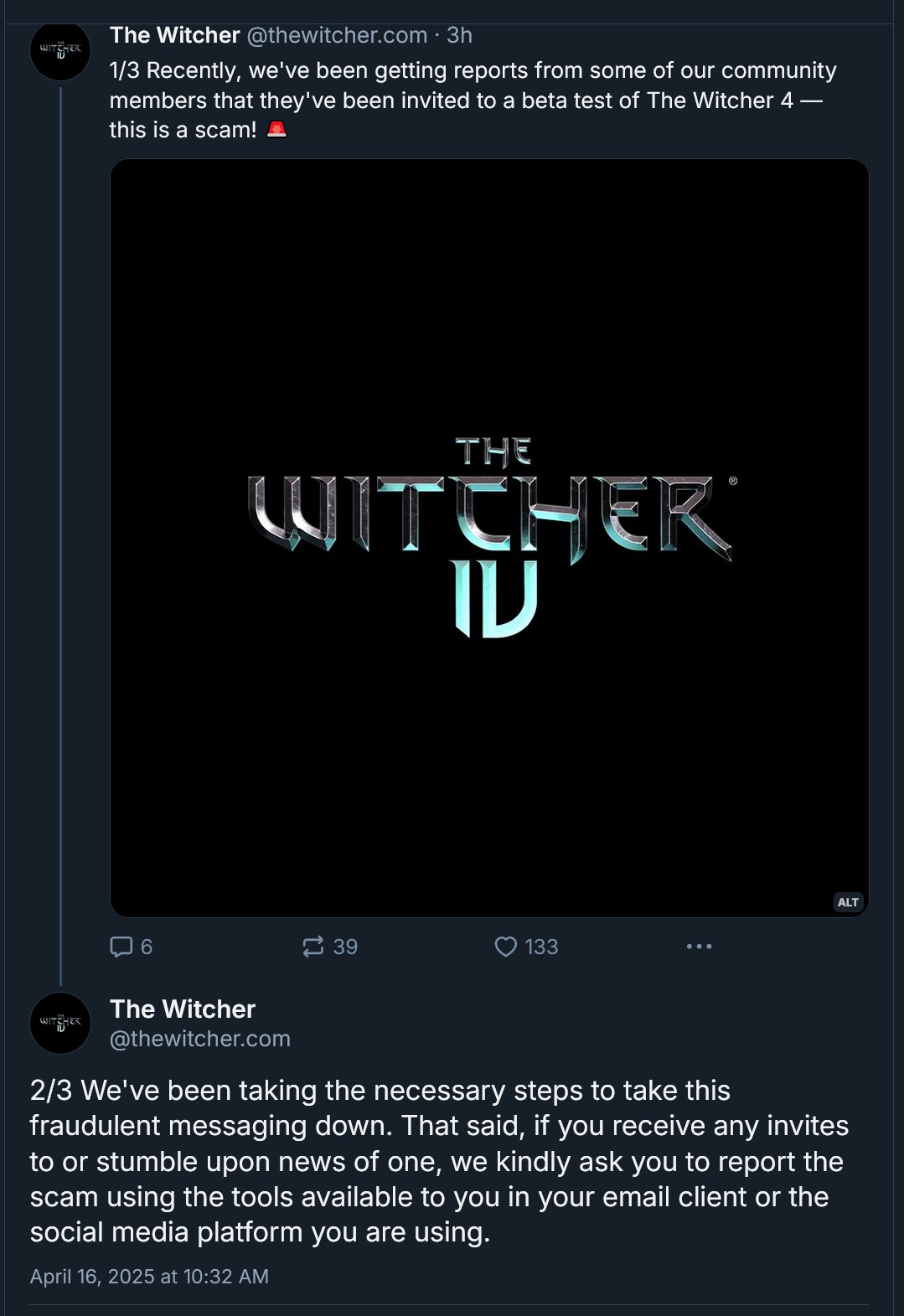Click the 1/3 Recently post text
This screenshot has height=1316, width=904.
click(x=473, y=100)
